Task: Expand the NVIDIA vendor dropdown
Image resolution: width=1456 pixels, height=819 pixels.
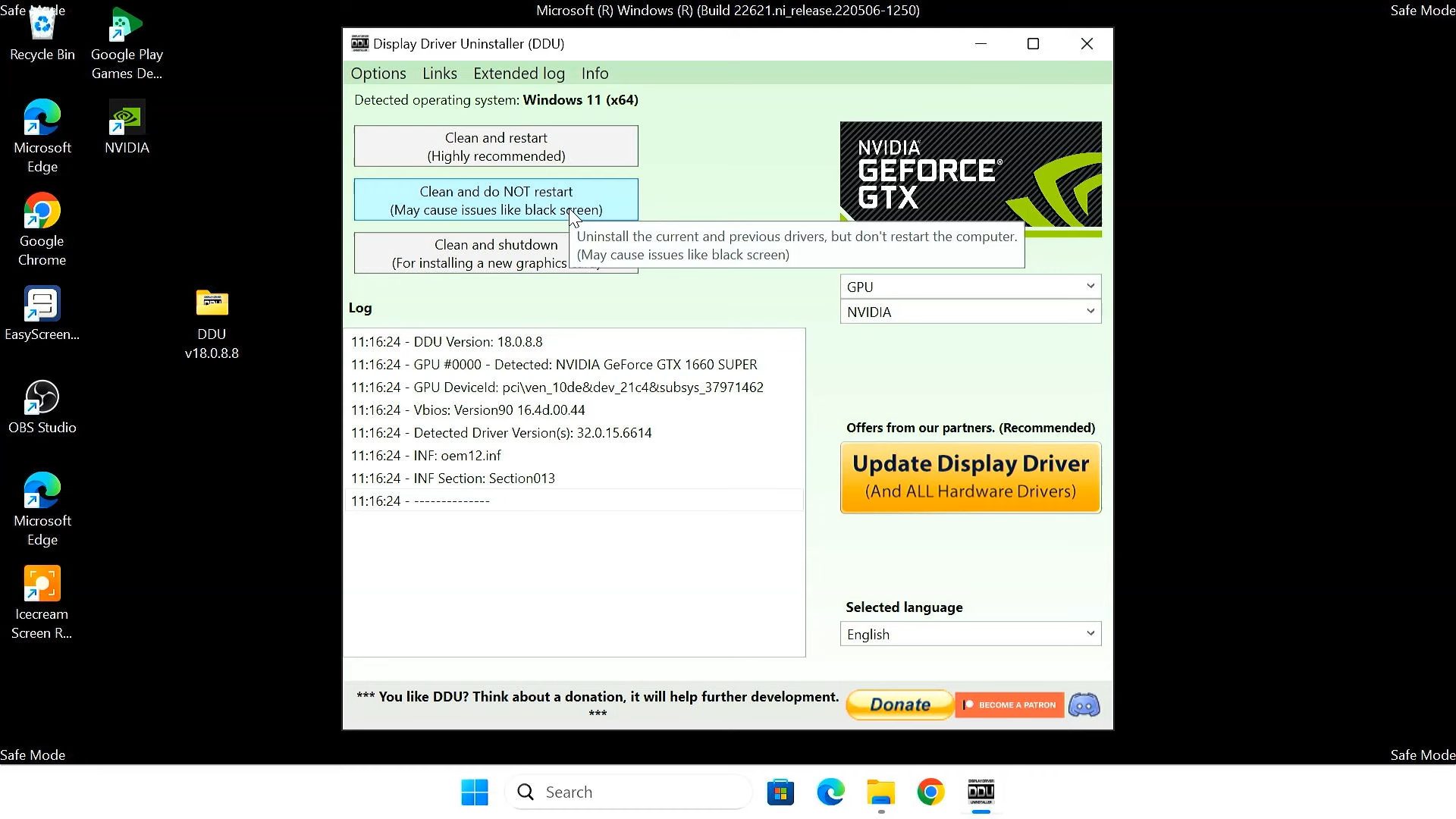Action: pyautogui.click(x=971, y=312)
